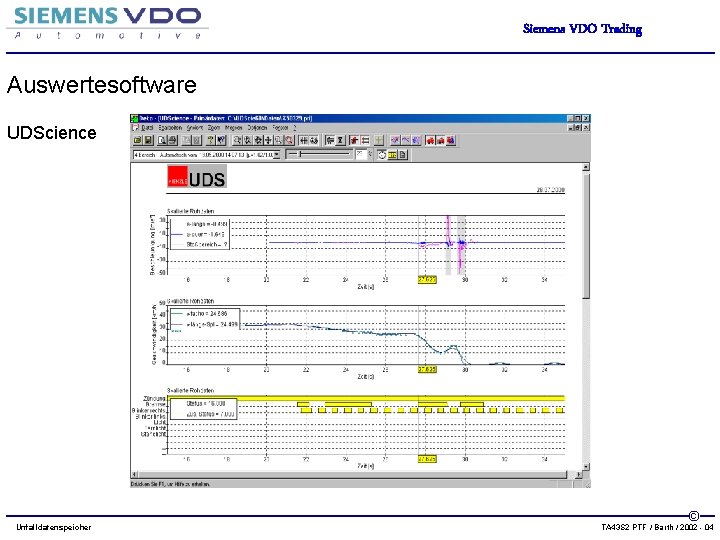This screenshot has width=720, height=540.
Task: Click the 'Auswertesoftware' slide heading
Action: tap(102, 85)
